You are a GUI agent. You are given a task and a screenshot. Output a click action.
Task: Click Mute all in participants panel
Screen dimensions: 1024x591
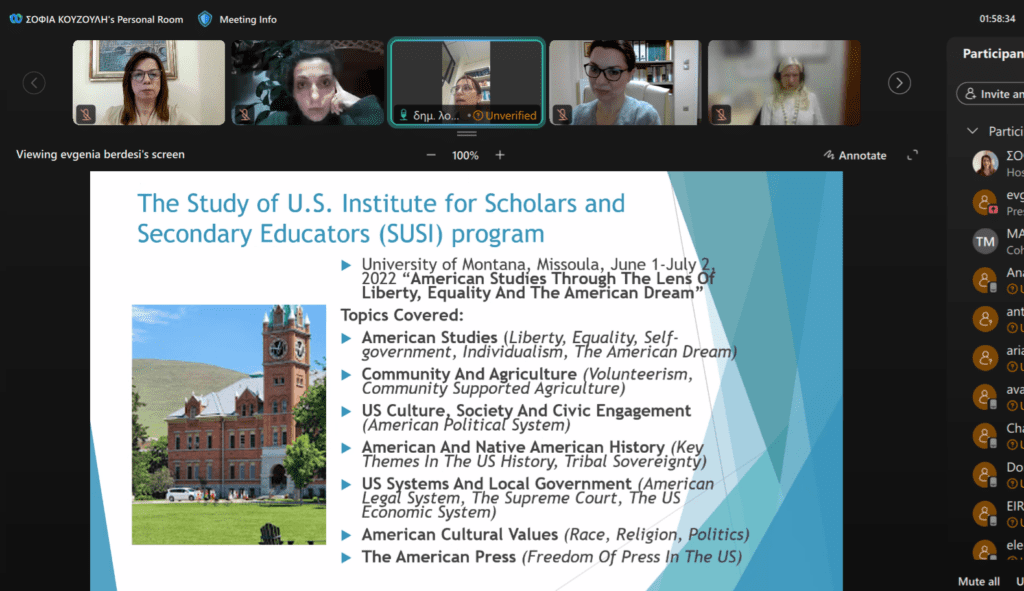[x=978, y=581]
